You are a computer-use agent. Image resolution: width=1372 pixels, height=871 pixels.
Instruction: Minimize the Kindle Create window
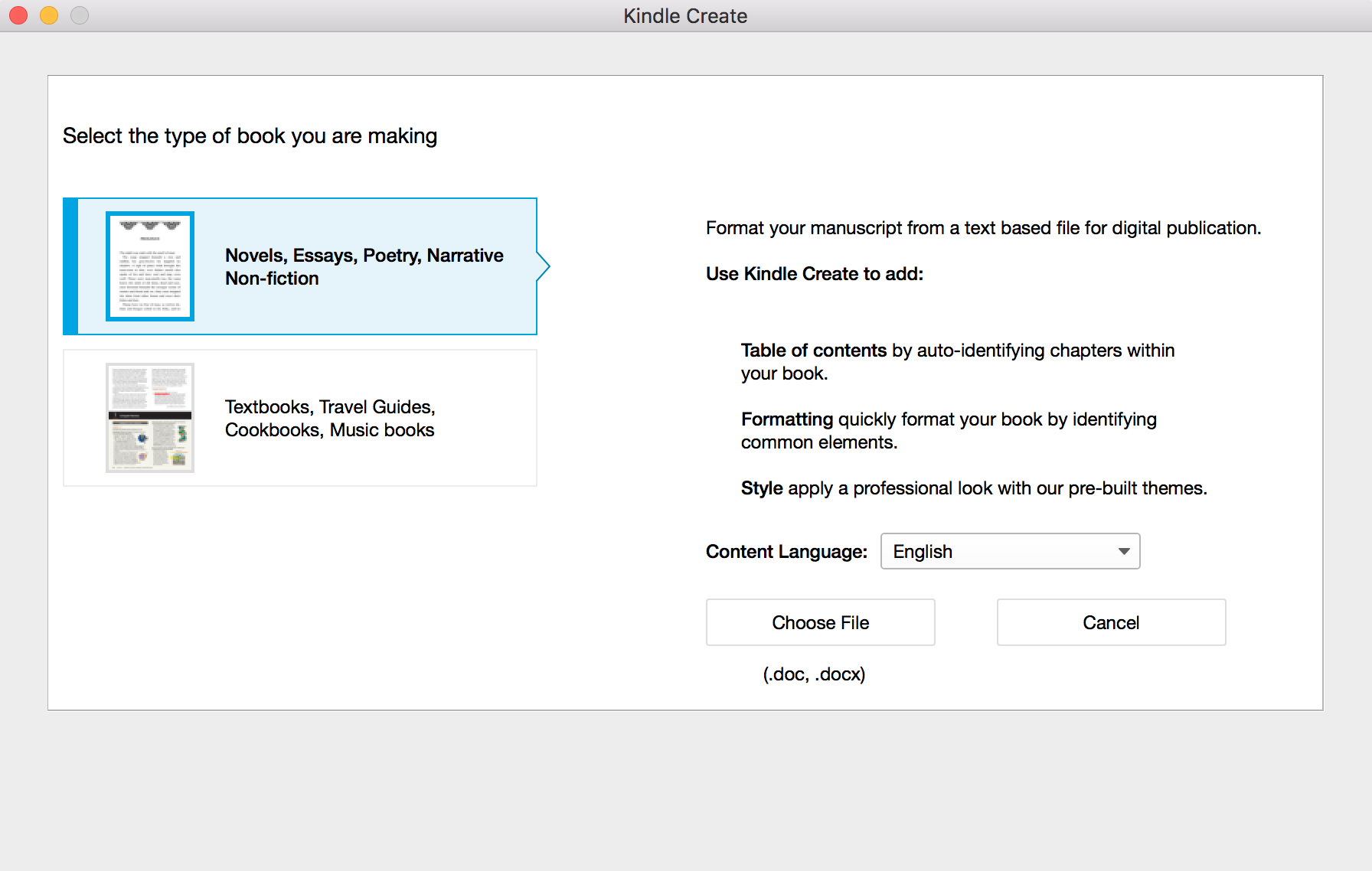48,15
